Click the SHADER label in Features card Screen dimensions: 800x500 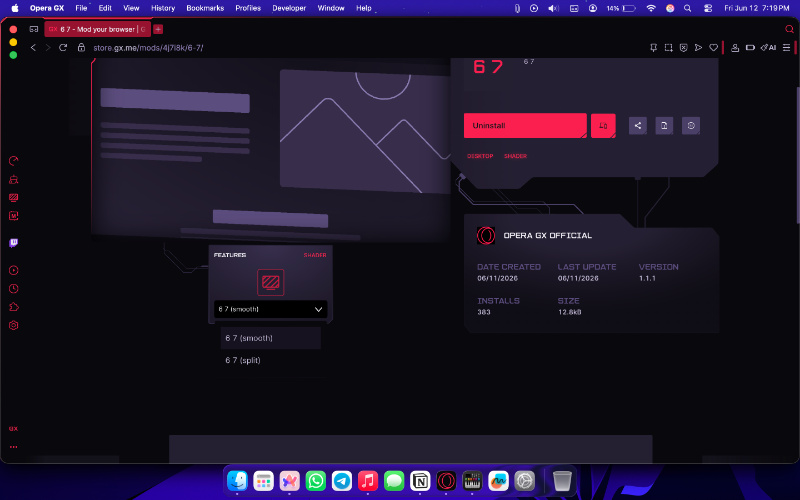(315, 255)
